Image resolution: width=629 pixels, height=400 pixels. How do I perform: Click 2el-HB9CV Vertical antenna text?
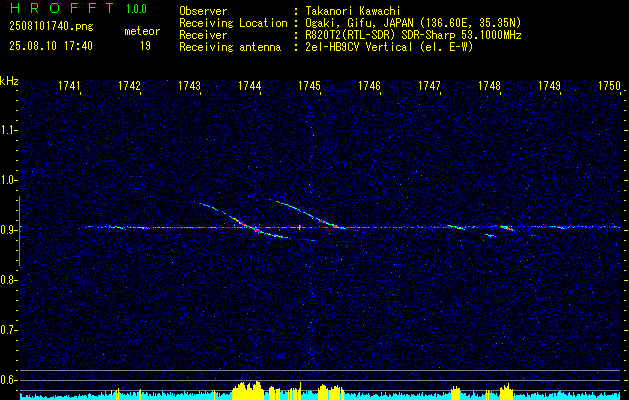(389, 47)
